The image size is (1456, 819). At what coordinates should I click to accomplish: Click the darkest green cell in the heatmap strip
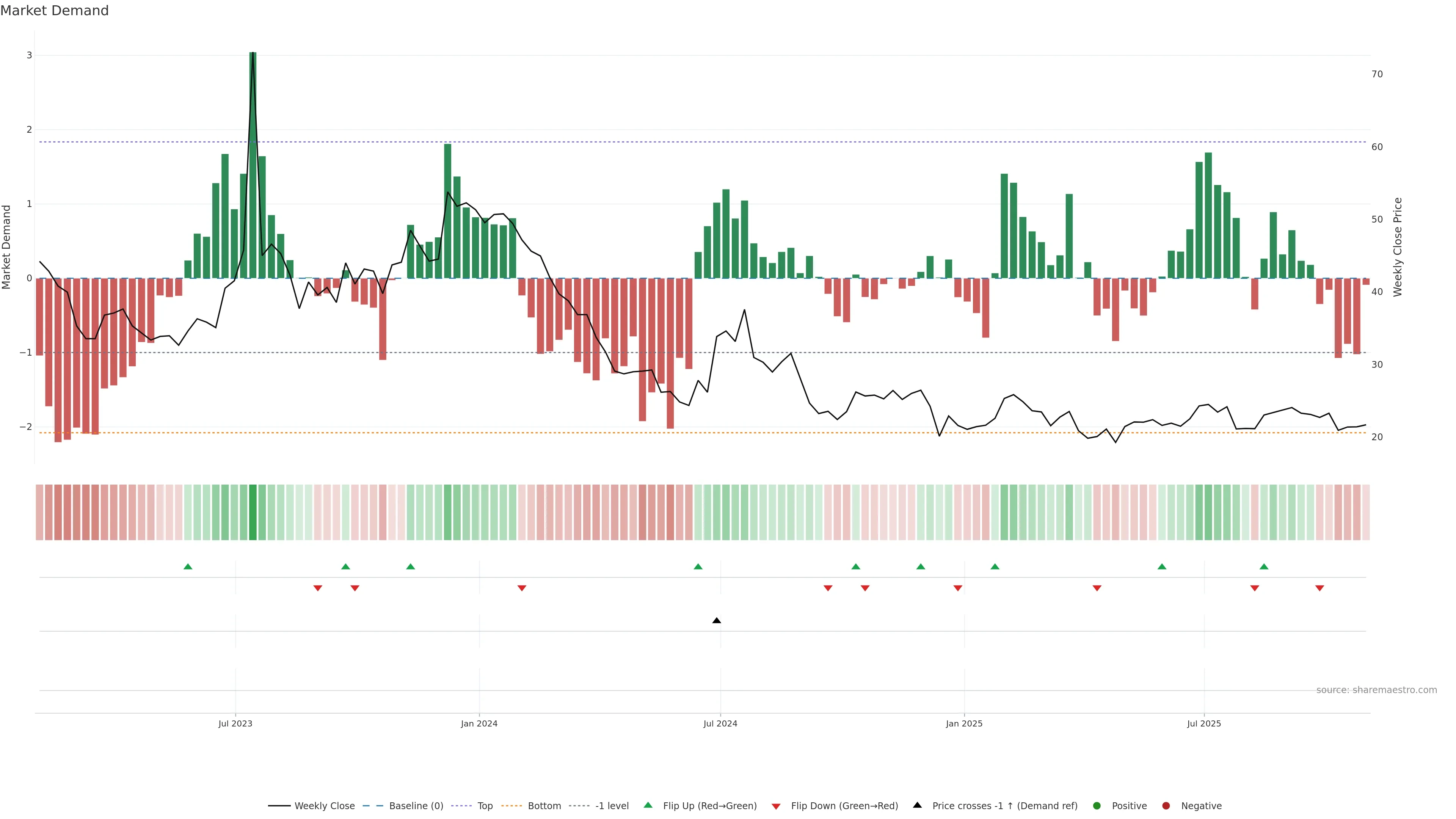tap(253, 512)
